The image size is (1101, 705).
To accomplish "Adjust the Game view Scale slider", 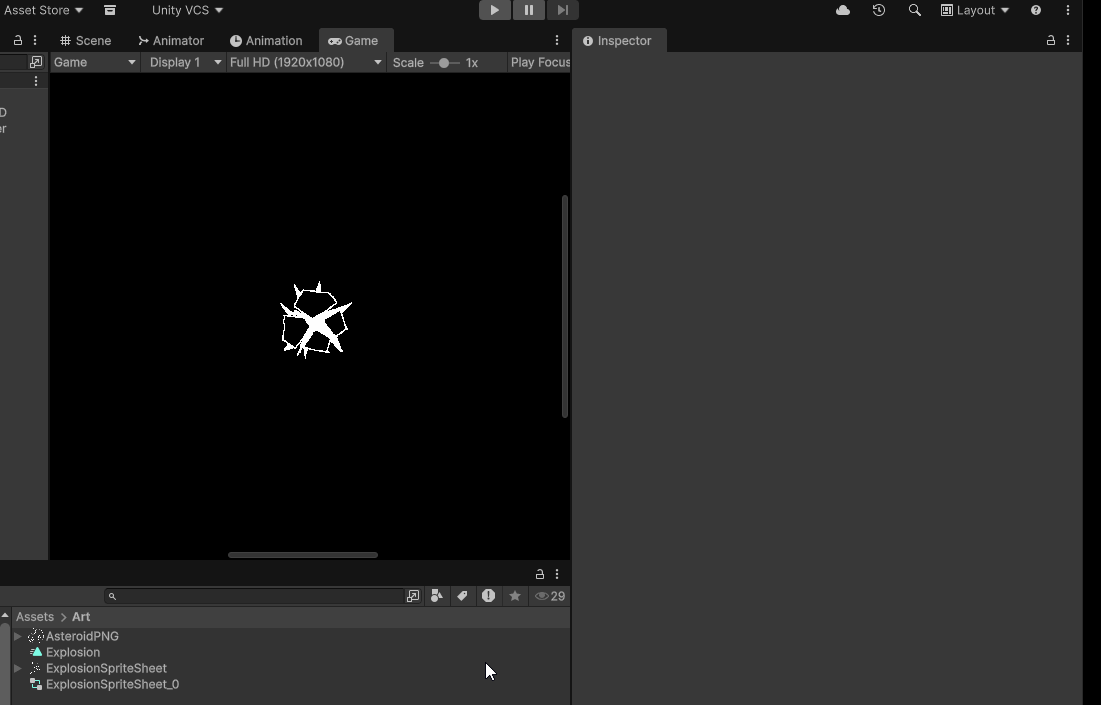I will coord(444,63).
